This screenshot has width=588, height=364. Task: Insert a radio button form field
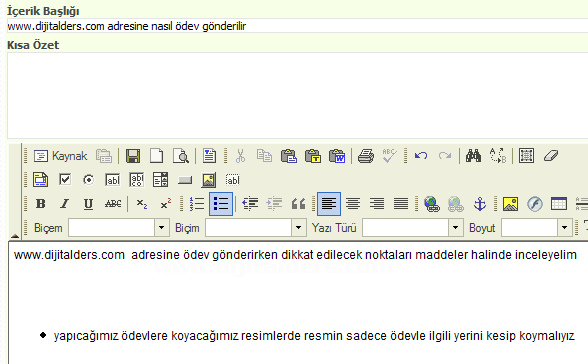coord(88,180)
